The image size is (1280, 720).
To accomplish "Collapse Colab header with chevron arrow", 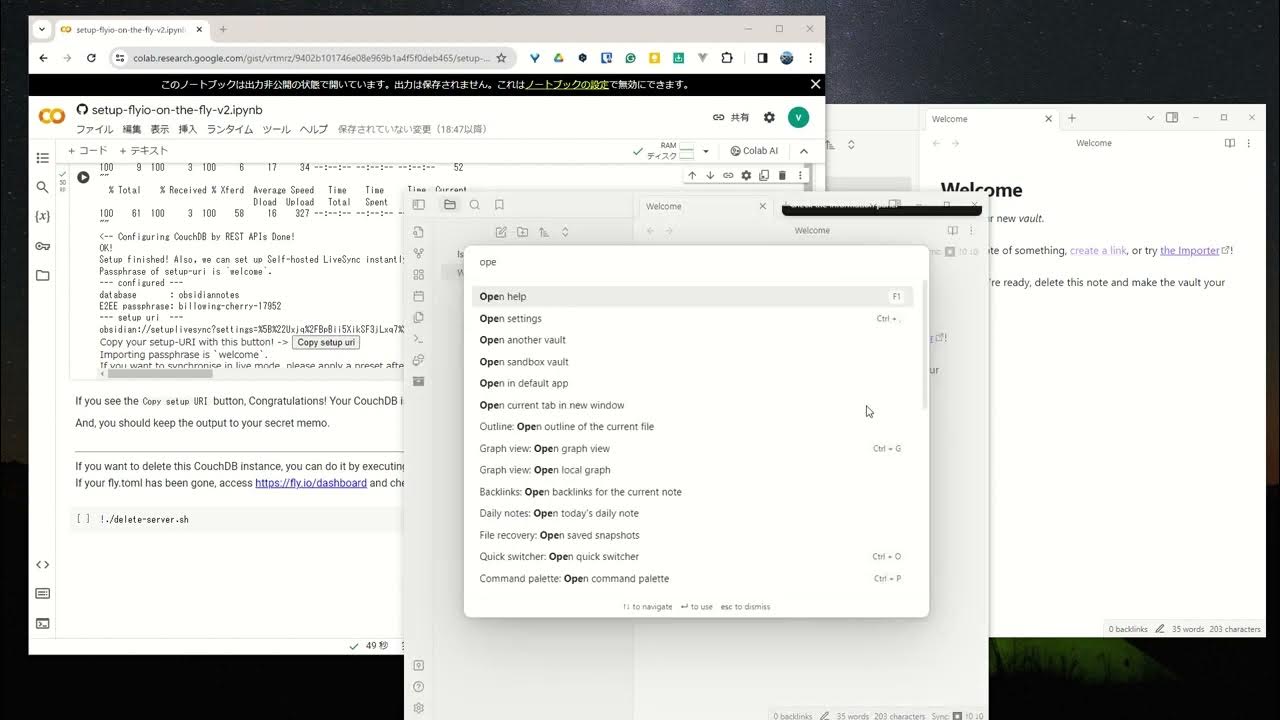I will pos(803,151).
